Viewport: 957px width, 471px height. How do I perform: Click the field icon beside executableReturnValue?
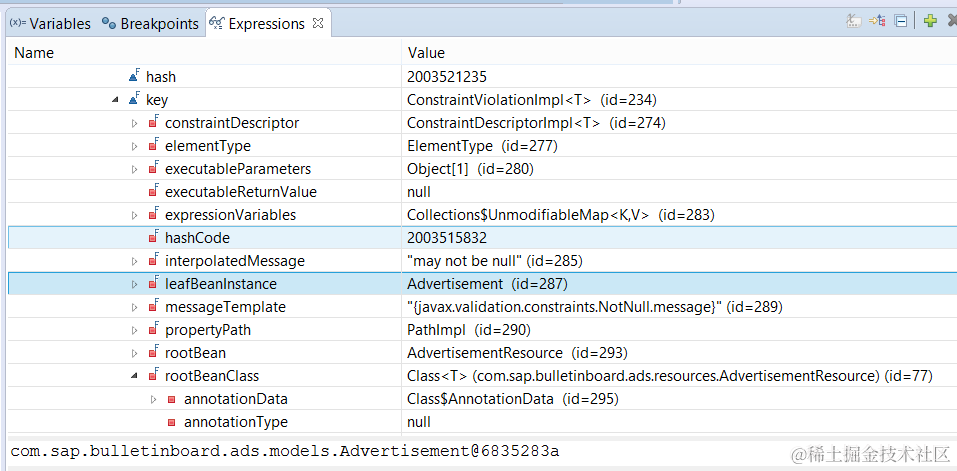pos(154,192)
